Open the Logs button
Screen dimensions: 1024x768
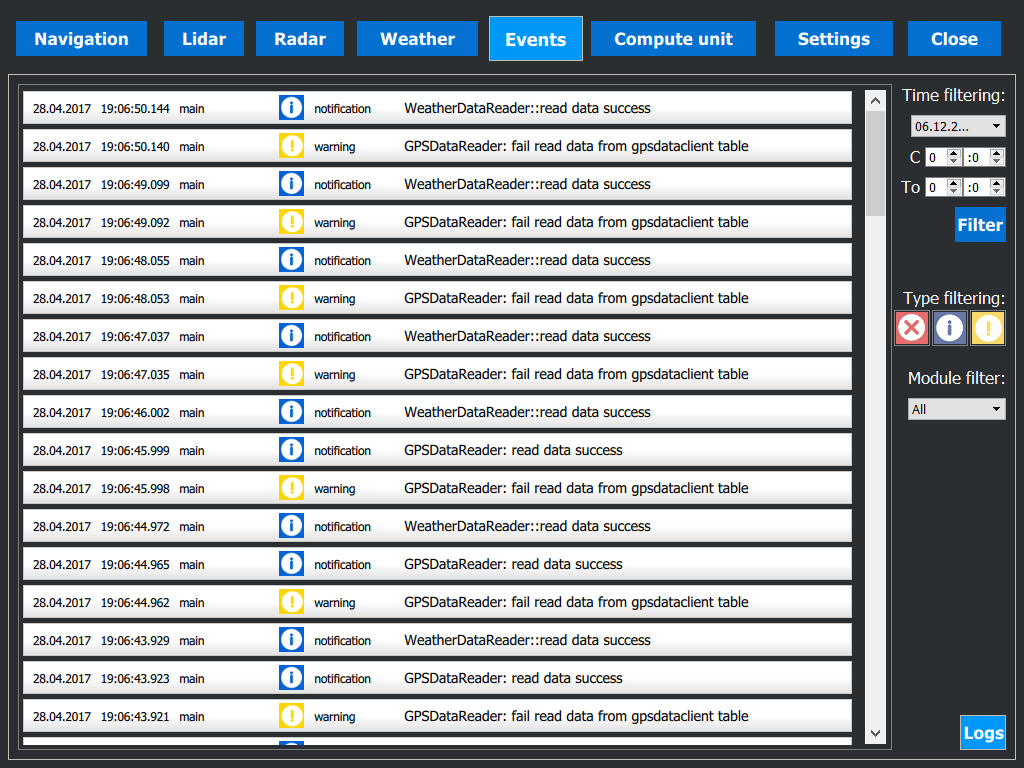[x=983, y=733]
